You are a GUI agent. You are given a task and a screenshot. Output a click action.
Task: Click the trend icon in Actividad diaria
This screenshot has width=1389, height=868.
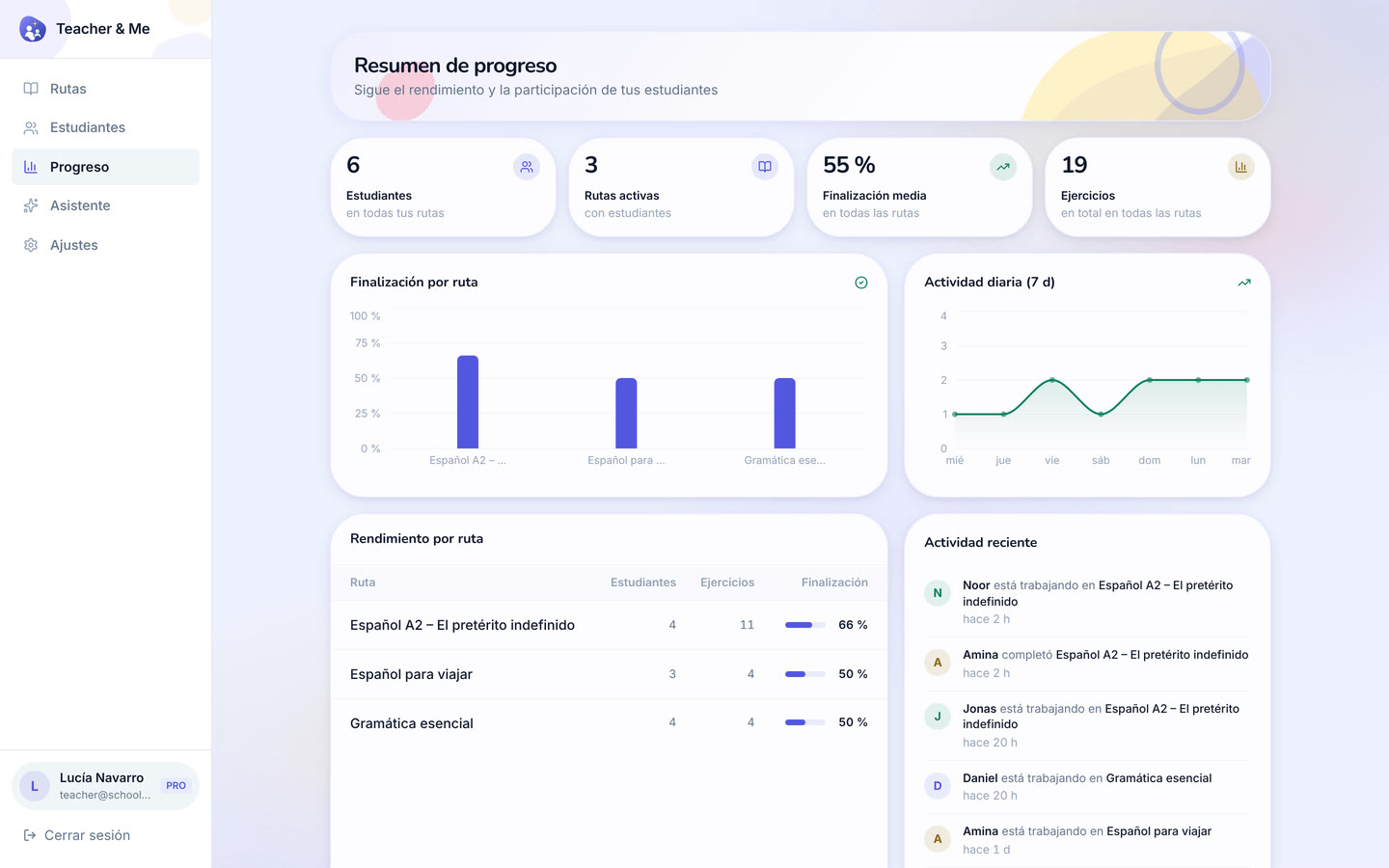point(1244,283)
